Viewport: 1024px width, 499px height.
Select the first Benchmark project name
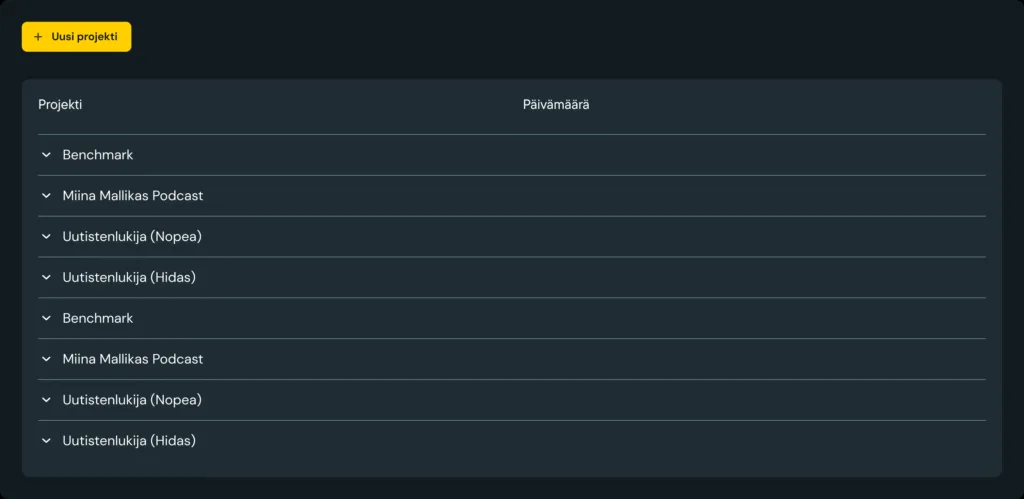coord(98,155)
